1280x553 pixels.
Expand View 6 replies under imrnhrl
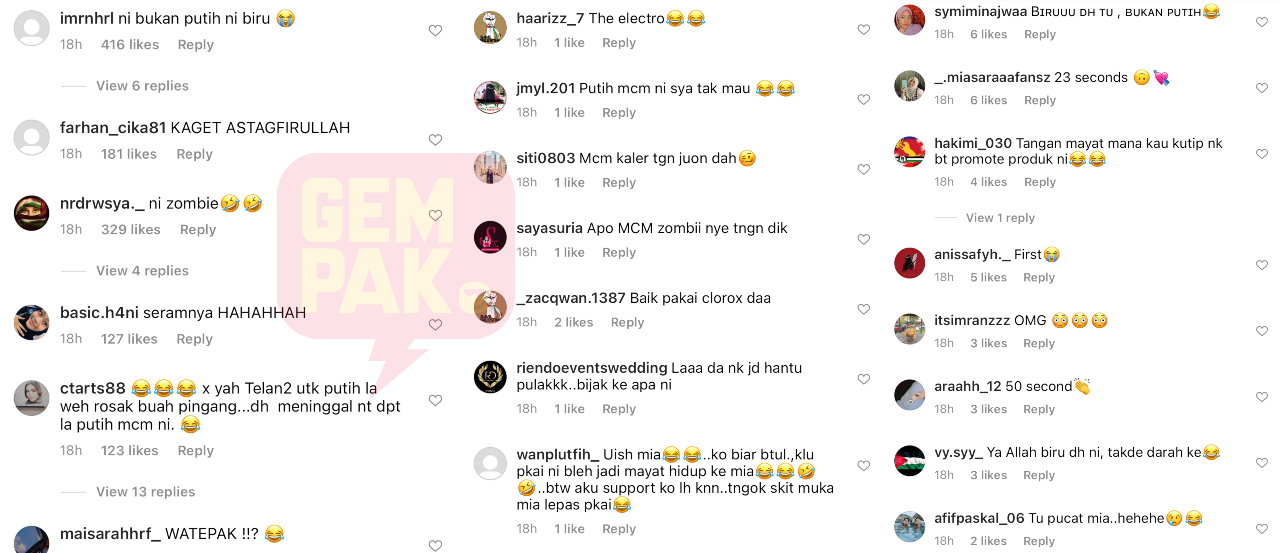coord(142,86)
